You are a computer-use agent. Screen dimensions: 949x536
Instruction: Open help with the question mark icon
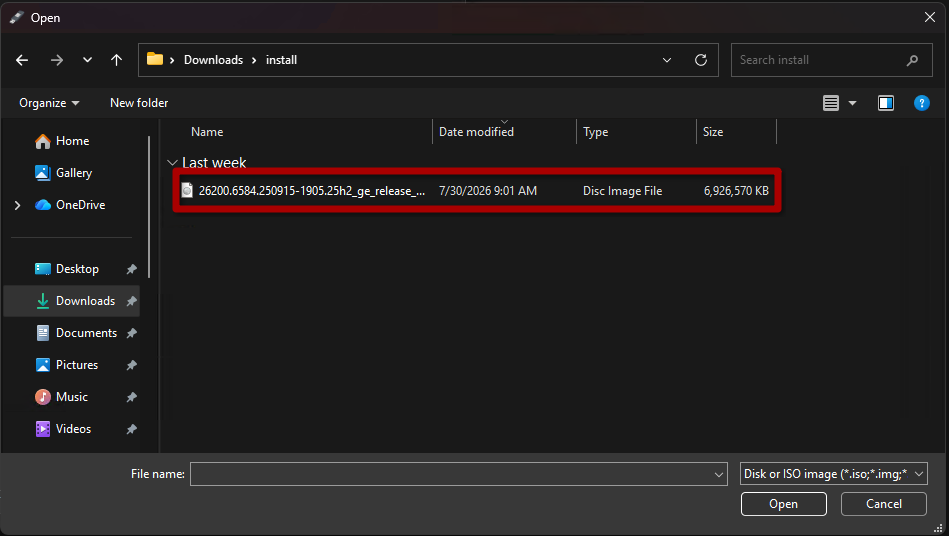922,103
